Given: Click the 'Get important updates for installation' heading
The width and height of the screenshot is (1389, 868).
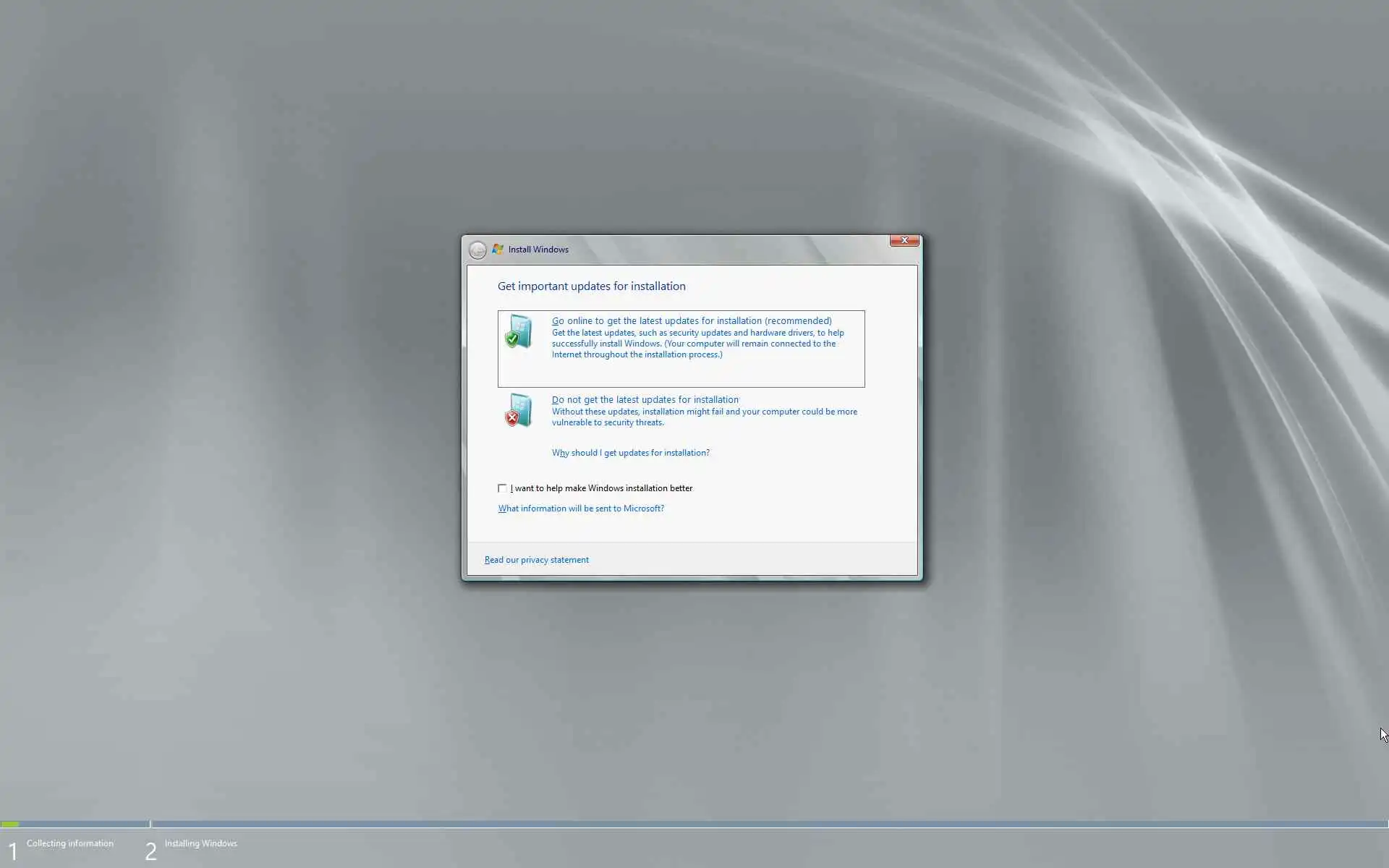Looking at the screenshot, I should [591, 286].
